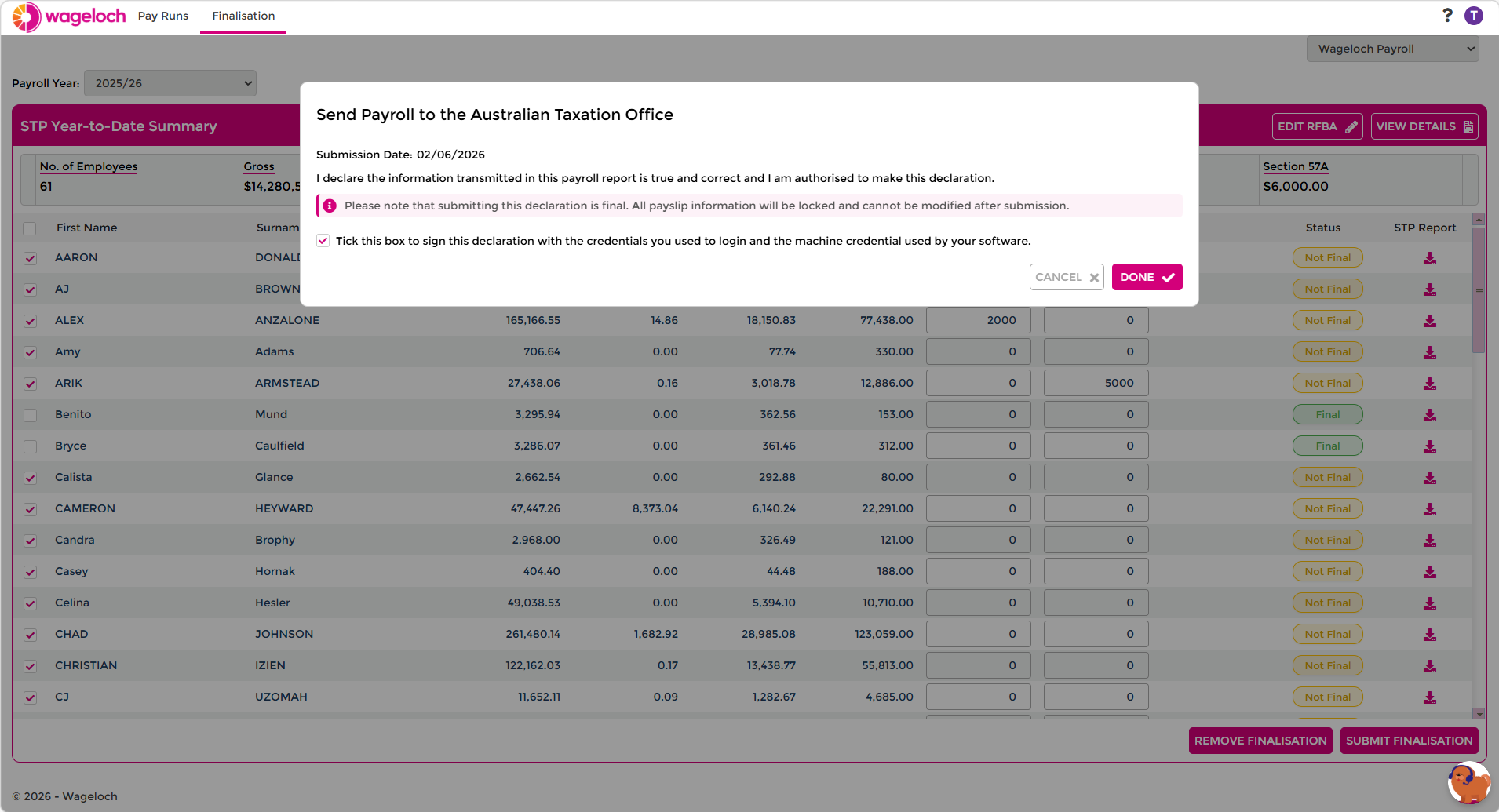The height and width of the screenshot is (812, 1499).
Task: Download STP report for Benito Mund
Action: [x=1430, y=415]
